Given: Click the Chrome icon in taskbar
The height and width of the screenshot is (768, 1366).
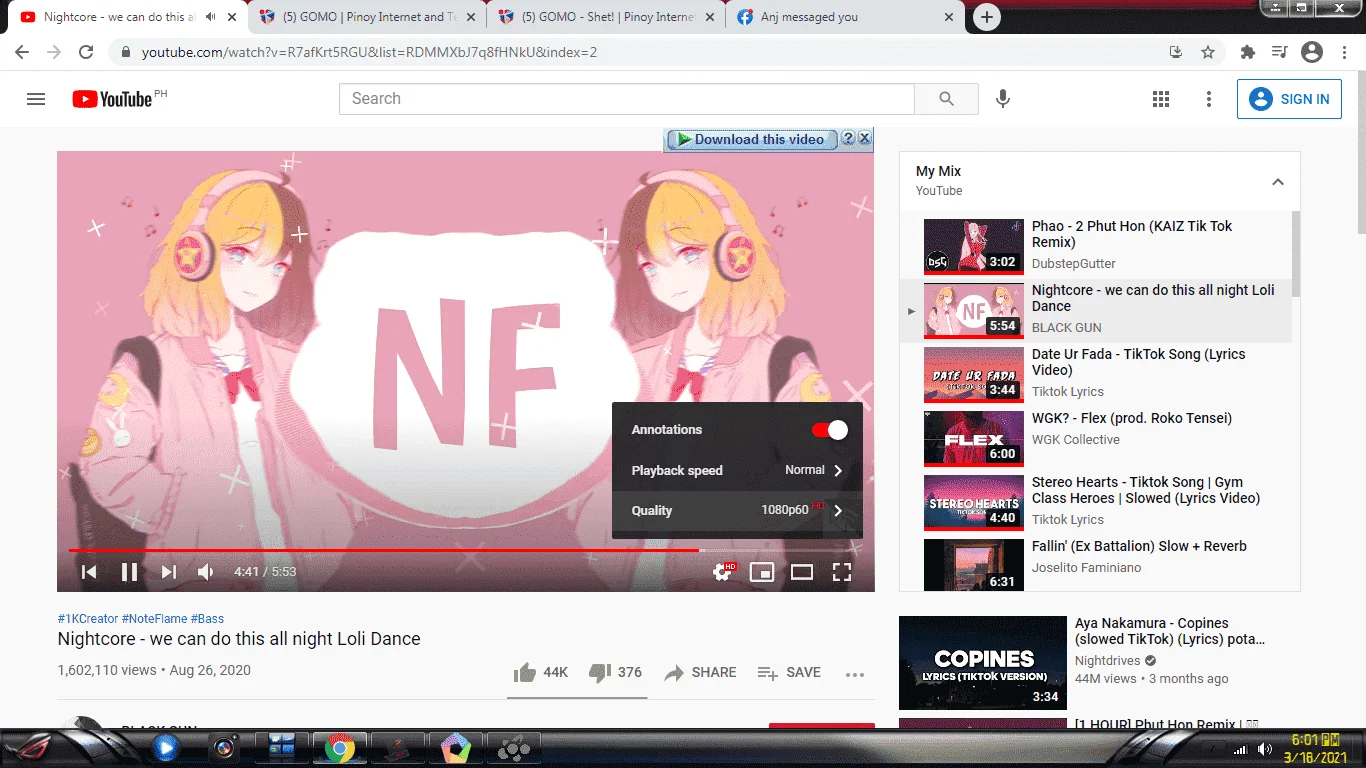Looking at the screenshot, I should coord(340,747).
